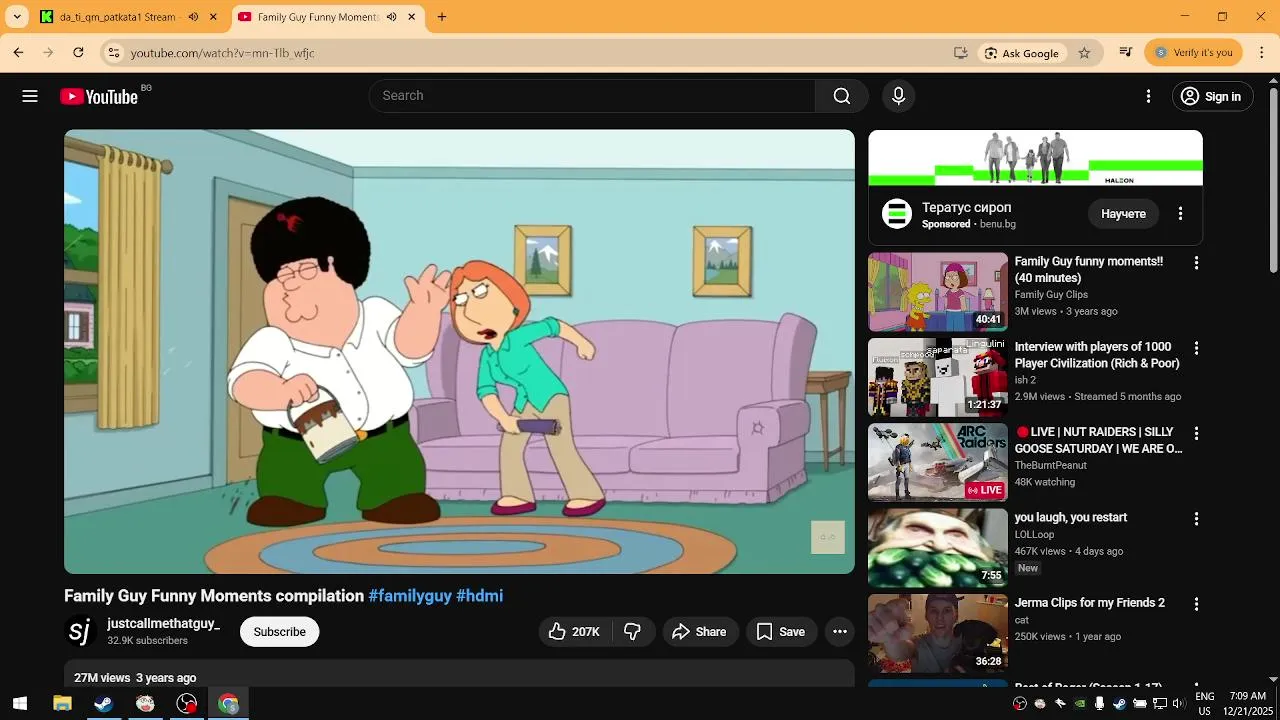Click the Ask Google button

tap(1022, 53)
